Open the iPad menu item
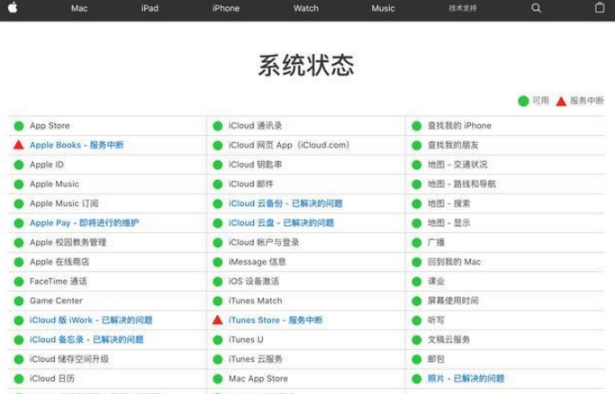This screenshot has height=394, width=615. (x=150, y=8)
